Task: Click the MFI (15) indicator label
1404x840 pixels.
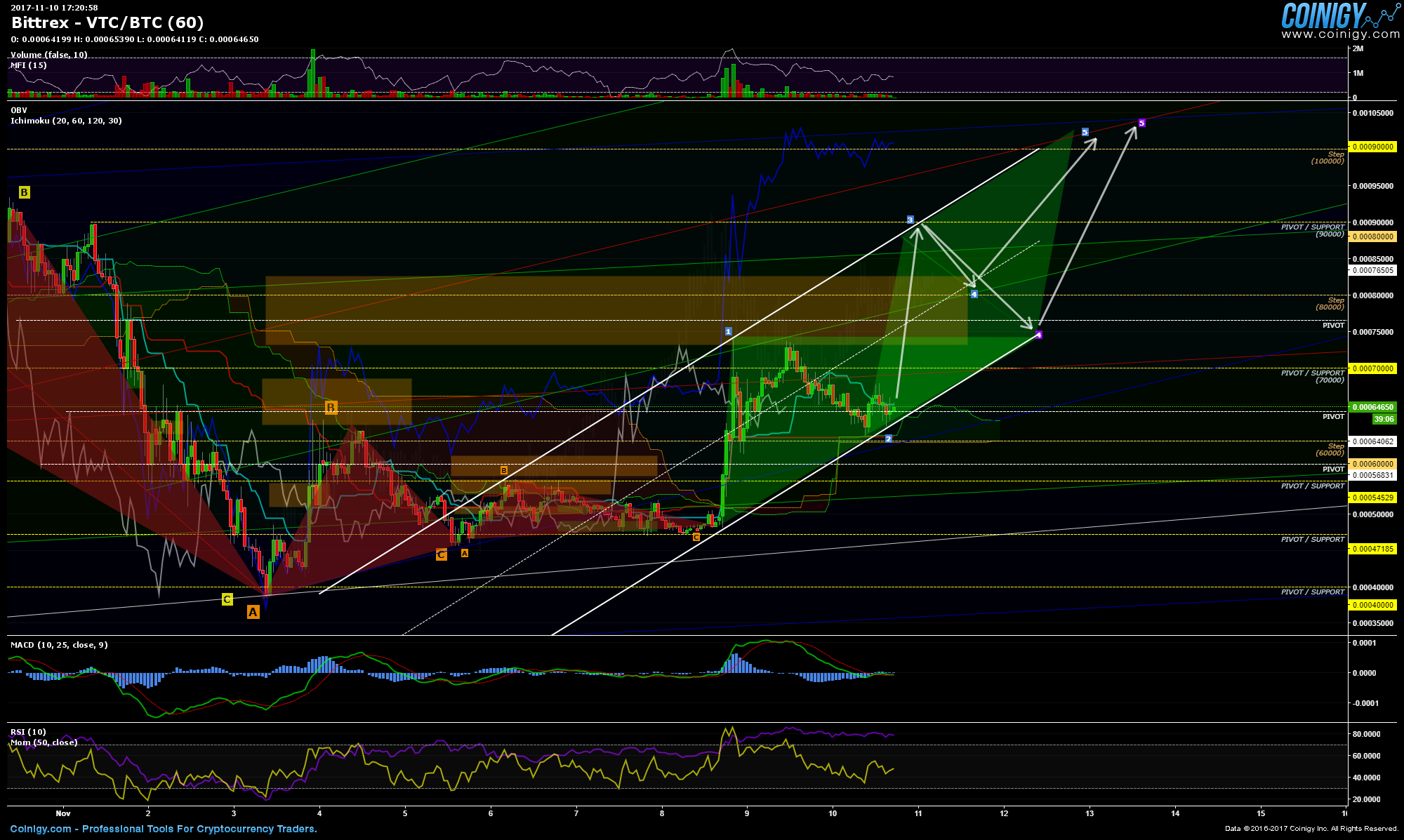Action: (29, 65)
